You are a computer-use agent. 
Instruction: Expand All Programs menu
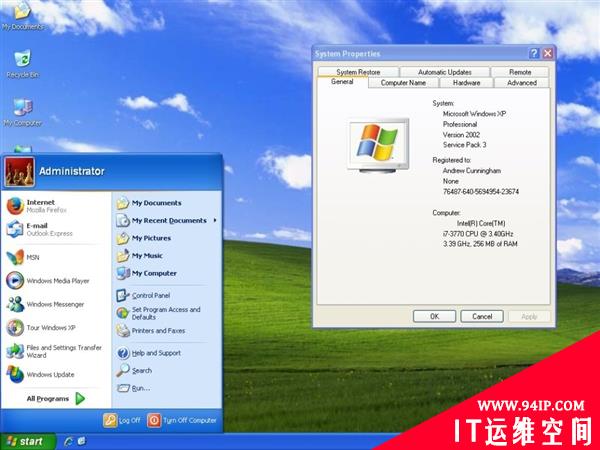[x=55, y=398]
